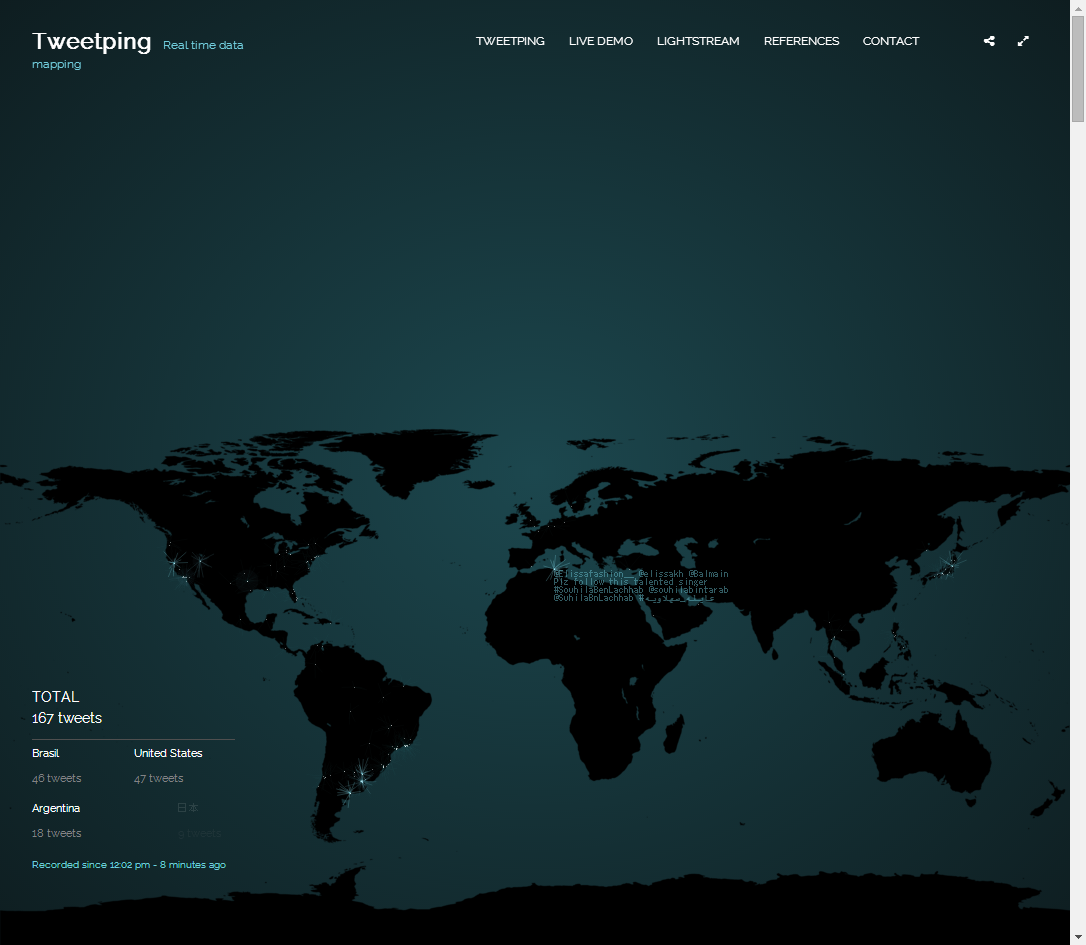Image resolution: width=1086 pixels, height=945 pixels.
Task: Click the Brasil country label
Action: (46, 753)
